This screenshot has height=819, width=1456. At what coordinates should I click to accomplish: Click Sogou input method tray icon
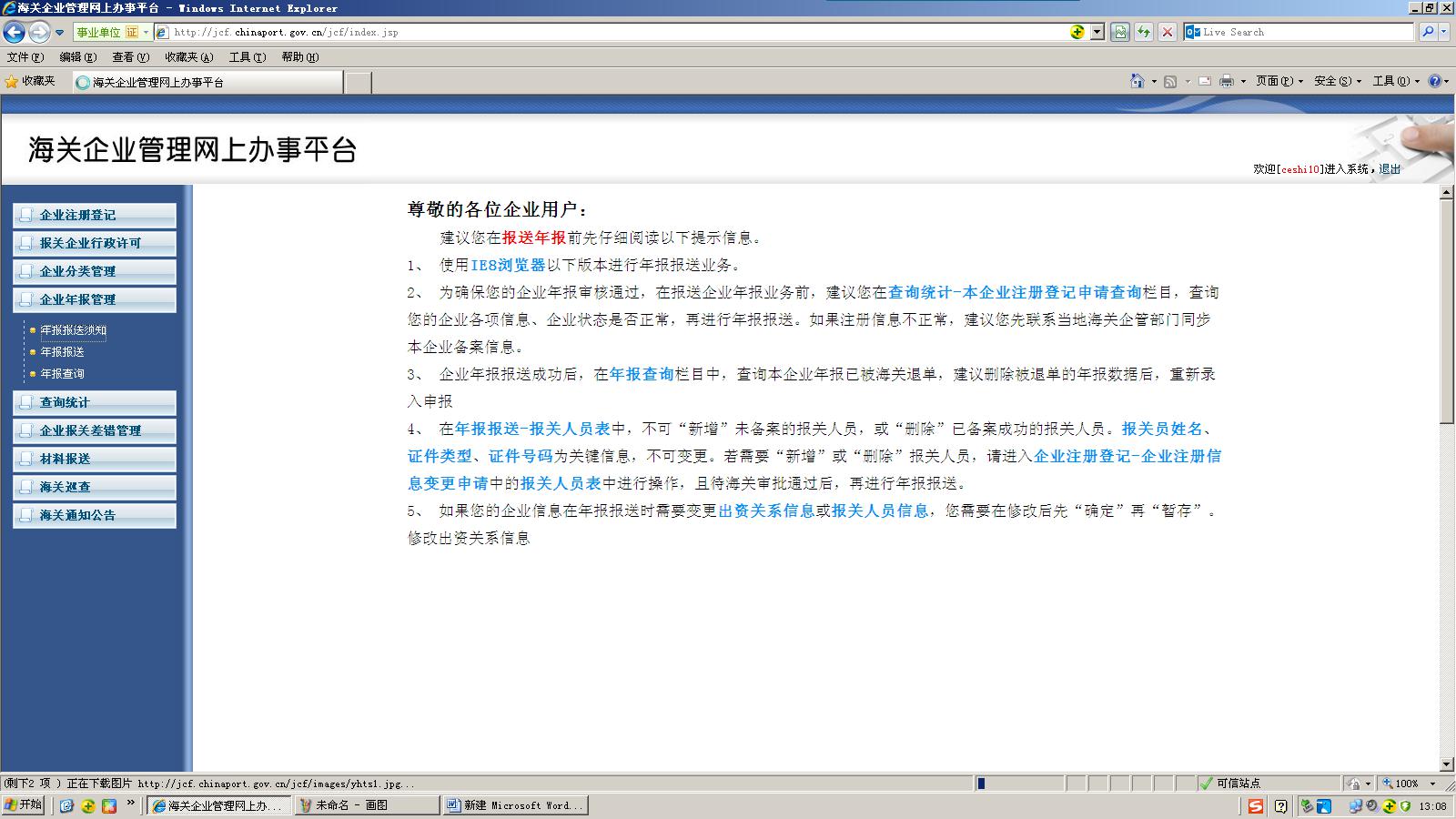(1256, 806)
